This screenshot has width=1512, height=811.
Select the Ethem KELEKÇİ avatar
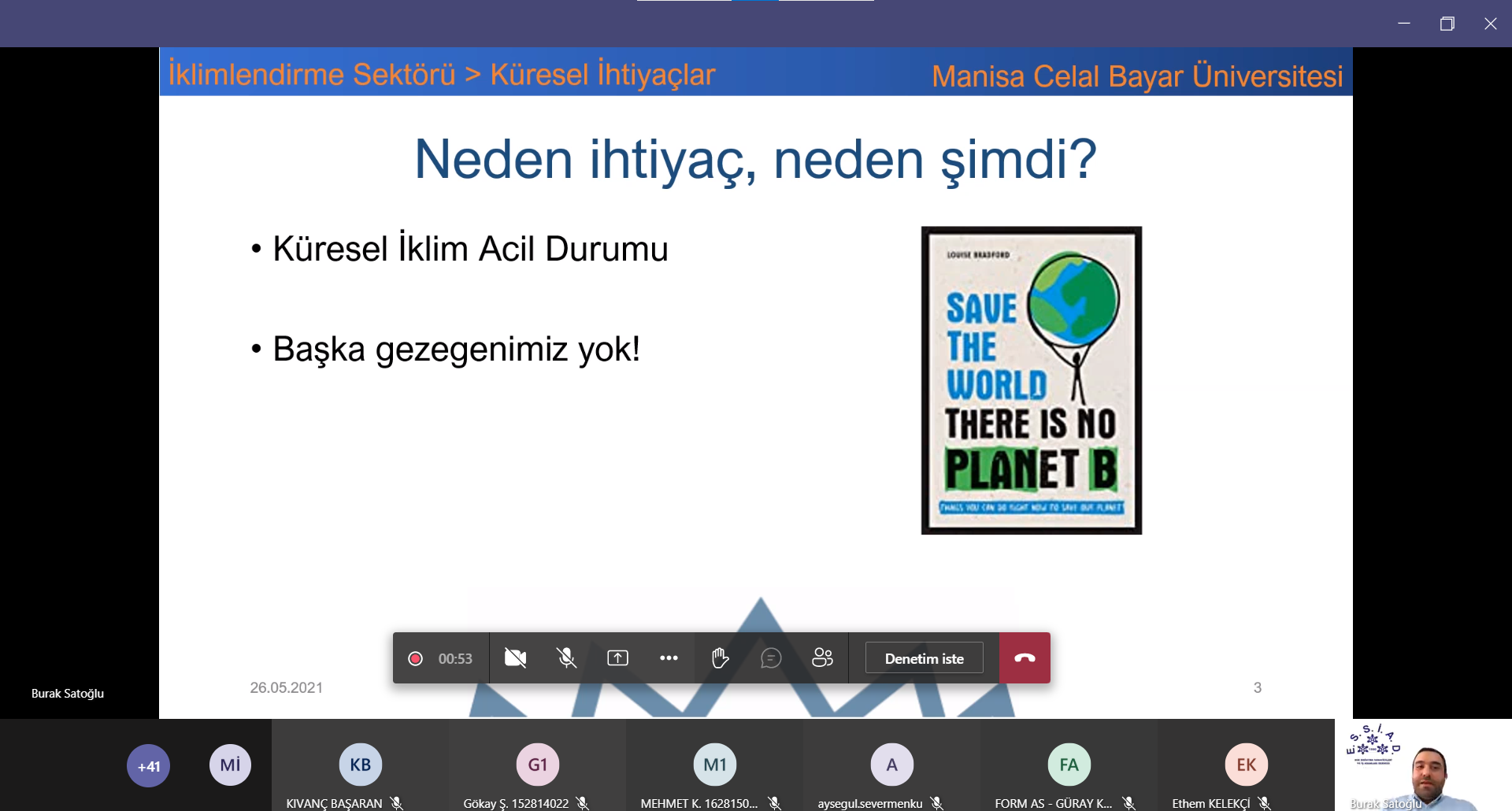pos(1246,765)
